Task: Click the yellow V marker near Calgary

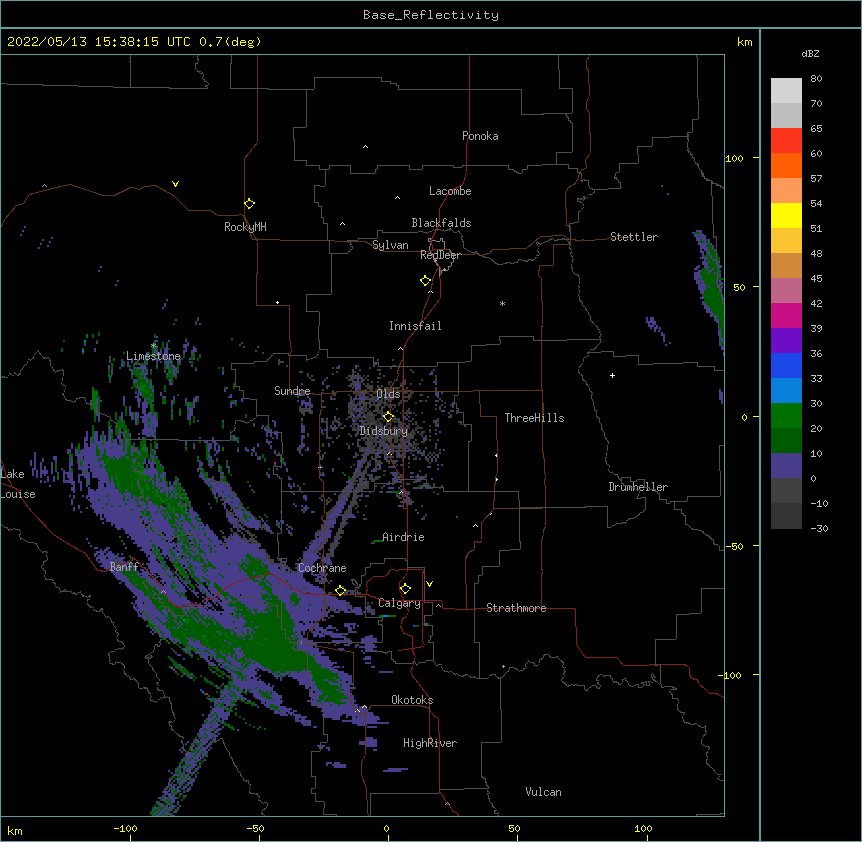Action: pos(429,584)
